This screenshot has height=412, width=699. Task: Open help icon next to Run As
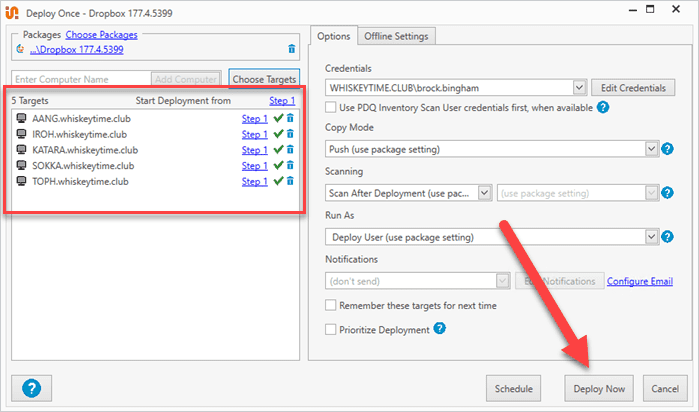coord(667,236)
